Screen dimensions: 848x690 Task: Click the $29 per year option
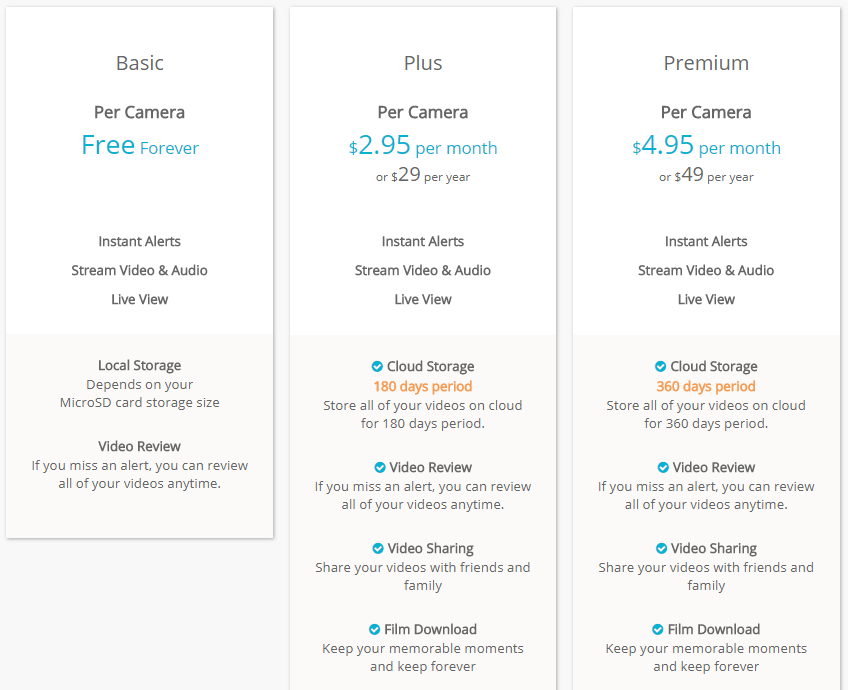[x=423, y=175]
